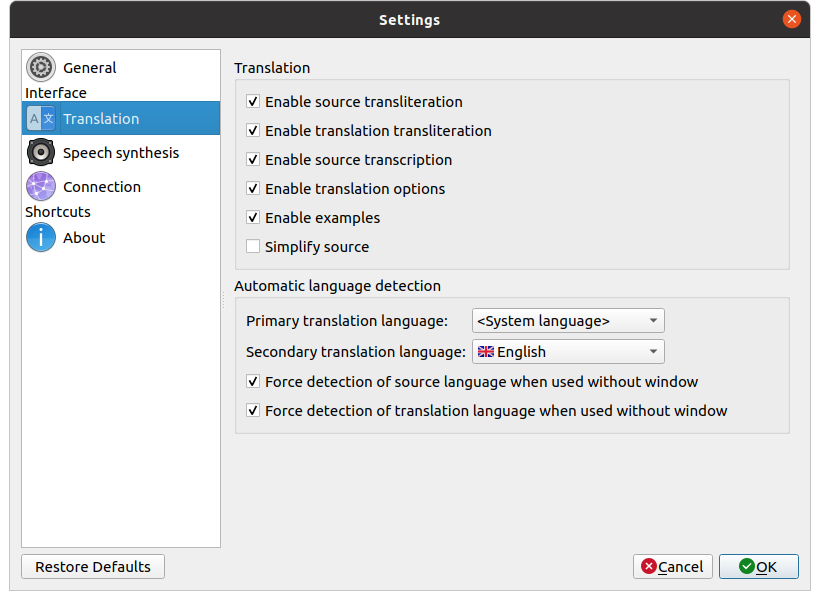This screenshot has height=600, width=820.
Task: Expand Secondary translation language dropdown arrow
Action: 653,352
